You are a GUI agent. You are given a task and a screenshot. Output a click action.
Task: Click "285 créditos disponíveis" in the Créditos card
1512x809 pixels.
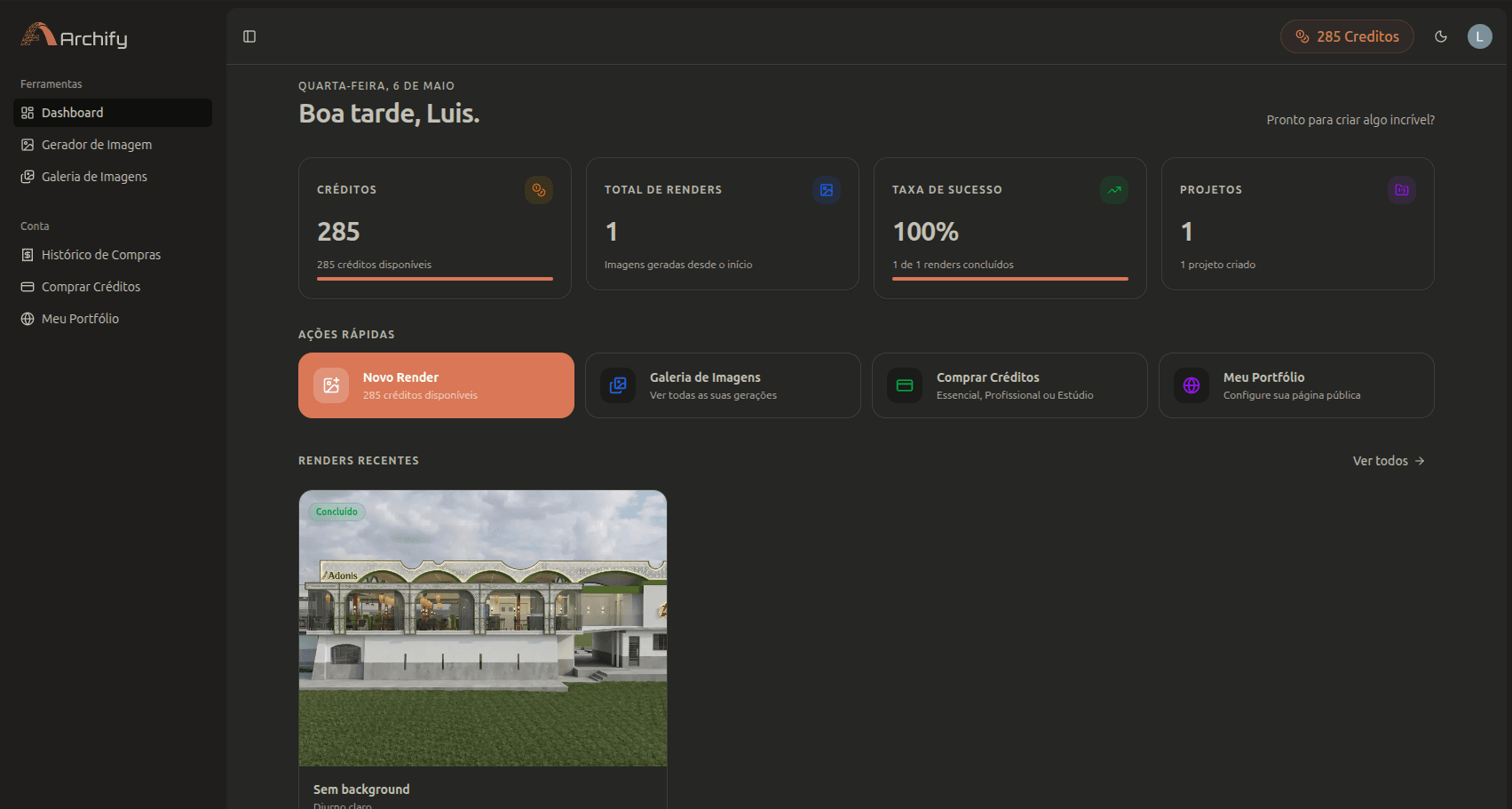374,265
